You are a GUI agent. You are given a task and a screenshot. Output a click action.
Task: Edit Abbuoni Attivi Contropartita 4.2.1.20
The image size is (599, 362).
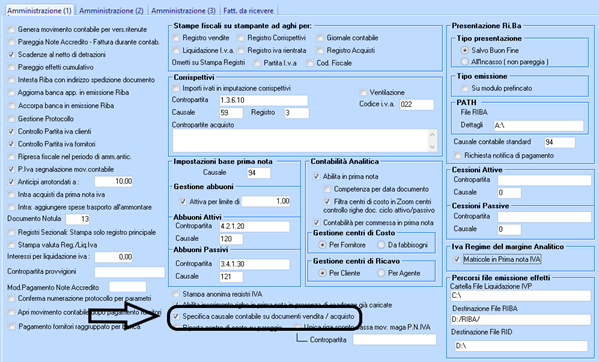[254, 226]
